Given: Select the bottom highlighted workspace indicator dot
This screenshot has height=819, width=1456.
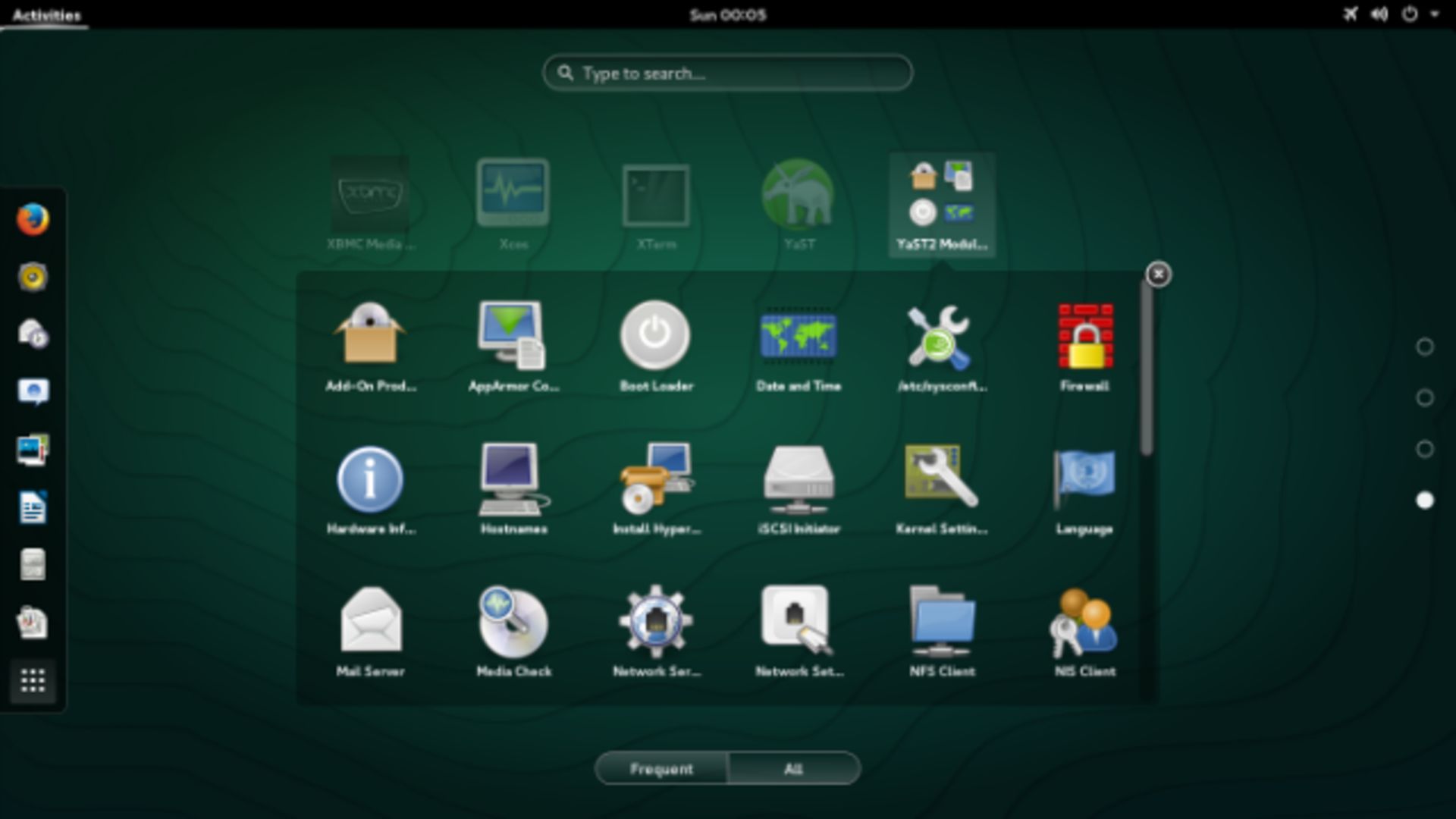Looking at the screenshot, I should pos(1424,499).
